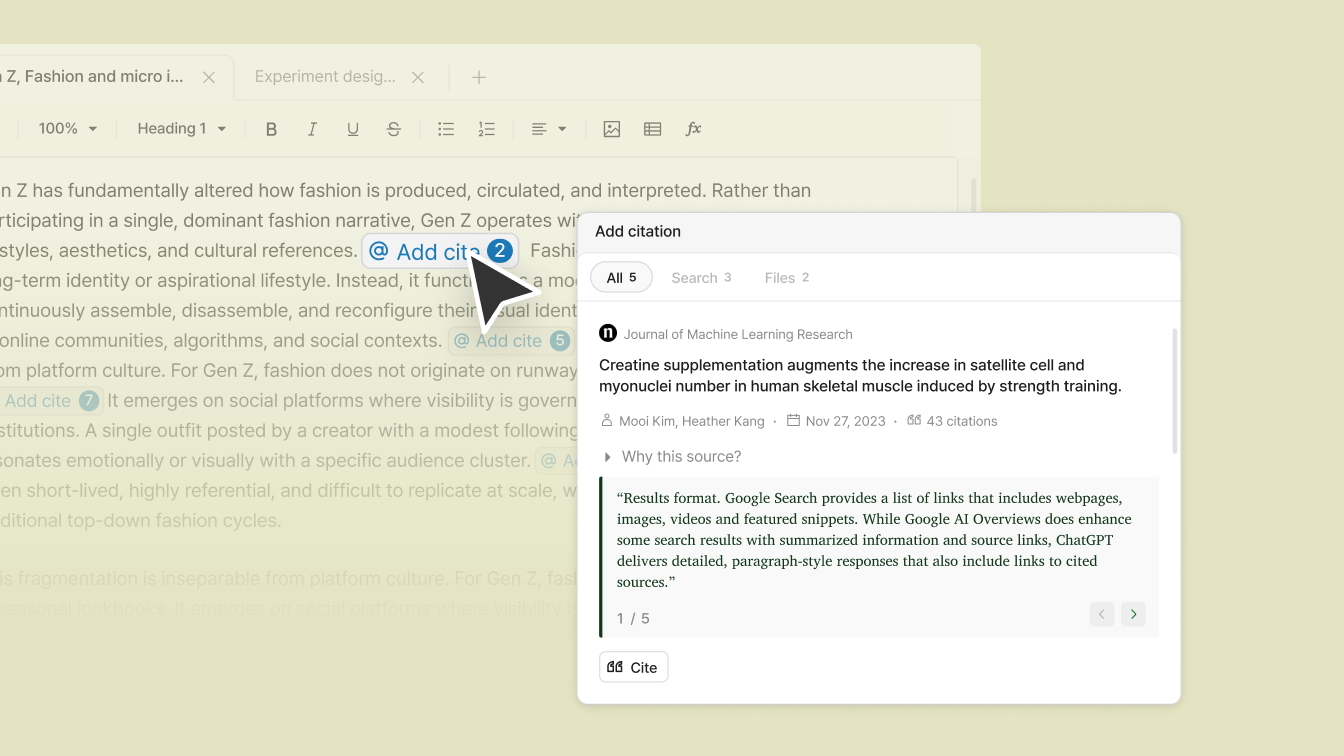Expand the 'Why this source?' section
Screen dimensions: 1344x756
tap(673, 456)
